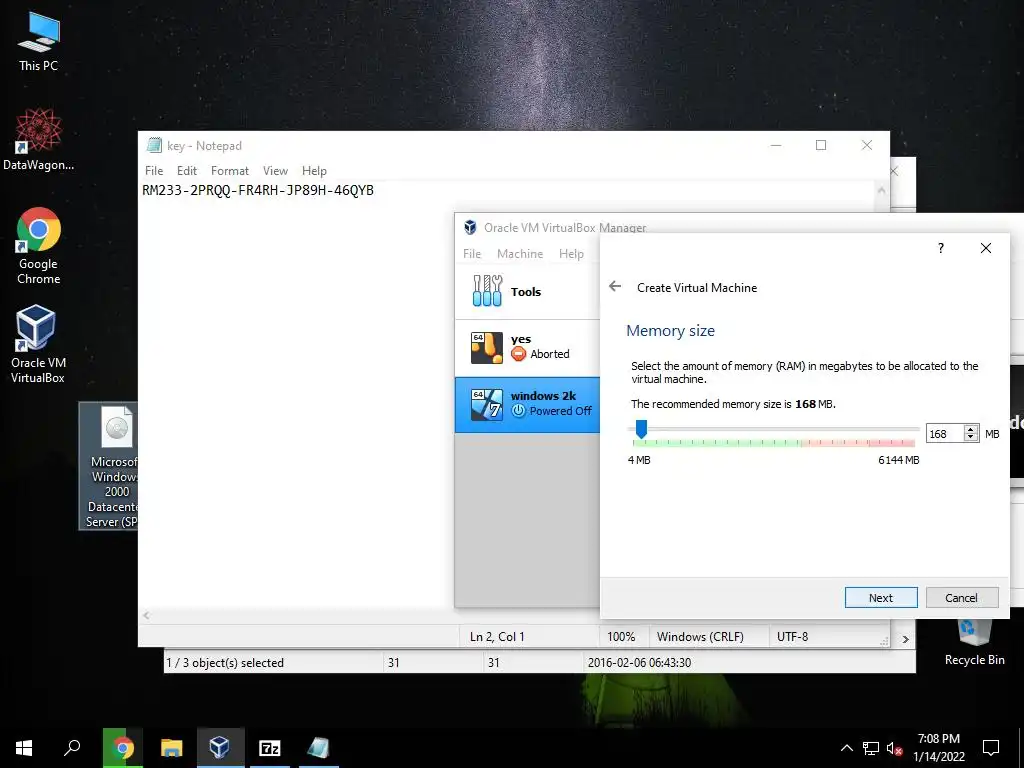Open Notepad Help menu
The width and height of the screenshot is (1024, 768).
pos(314,171)
